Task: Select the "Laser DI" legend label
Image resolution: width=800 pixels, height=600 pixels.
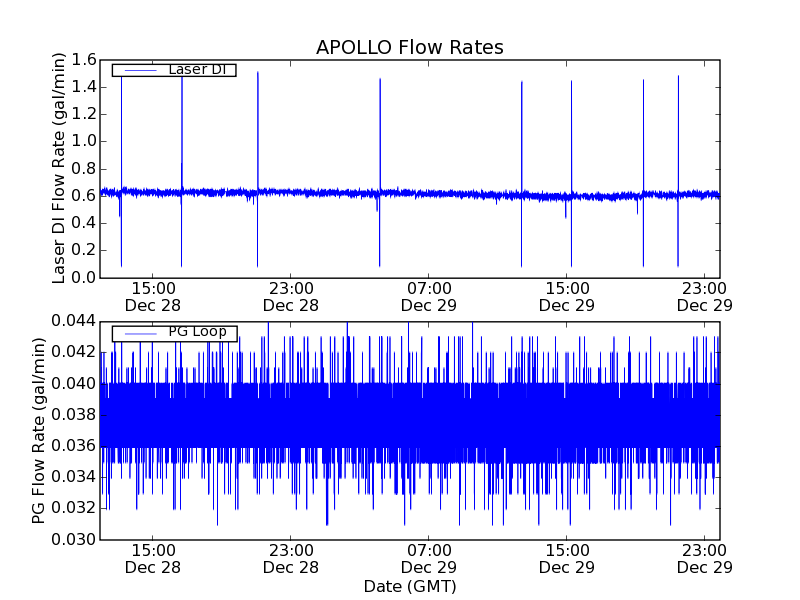Action: click(197, 69)
